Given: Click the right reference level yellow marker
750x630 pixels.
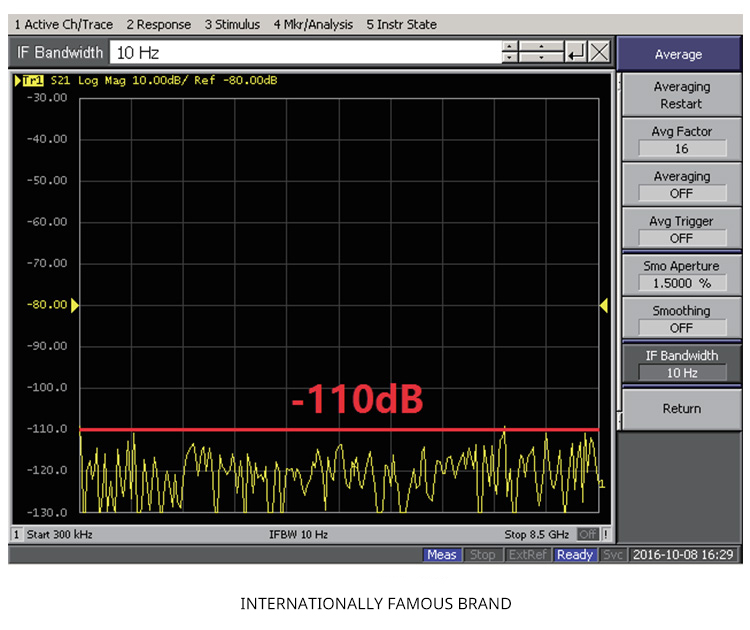Looking at the screenshot, I should (603, 305).
